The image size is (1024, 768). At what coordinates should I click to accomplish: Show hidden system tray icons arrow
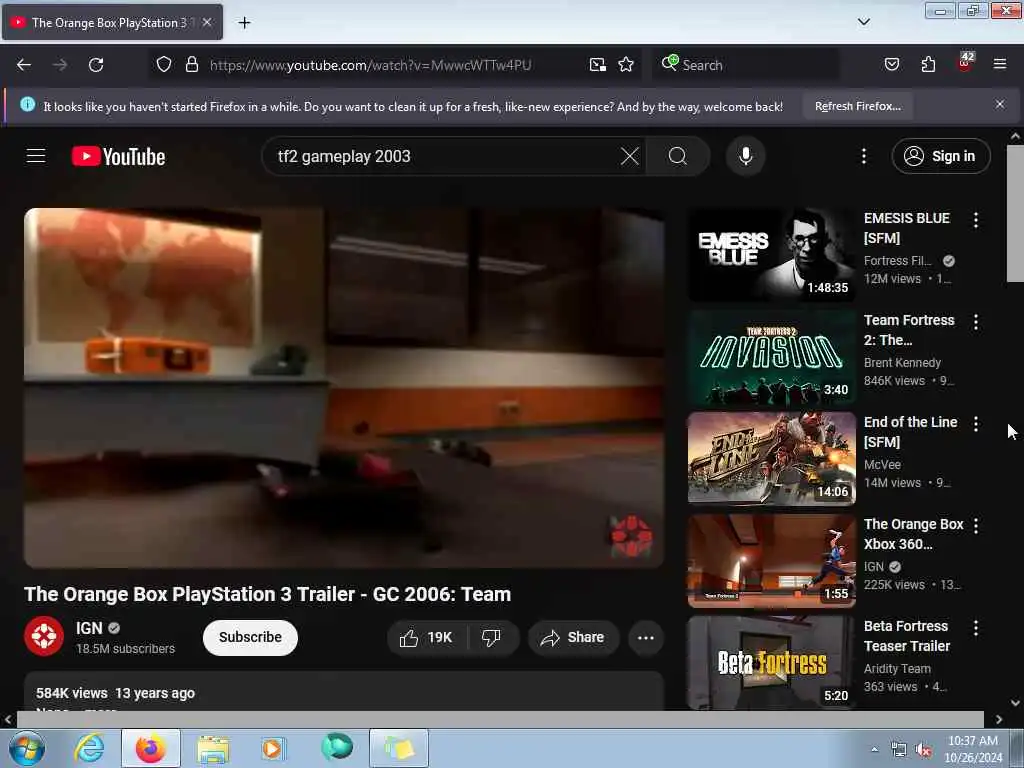(874, 749)
